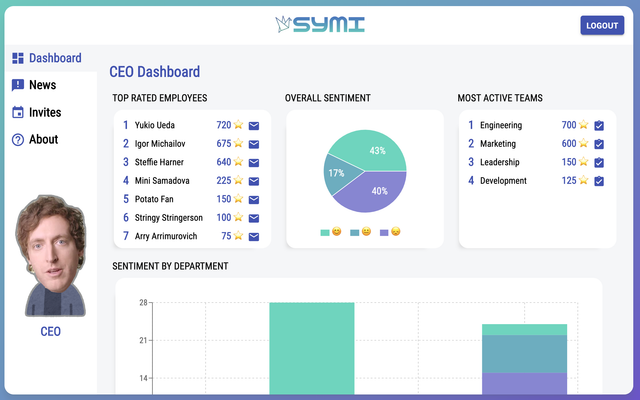Click the star next to Steffie Harner's 640
This screenshot has height=400, width=640.
click(238, 162)
